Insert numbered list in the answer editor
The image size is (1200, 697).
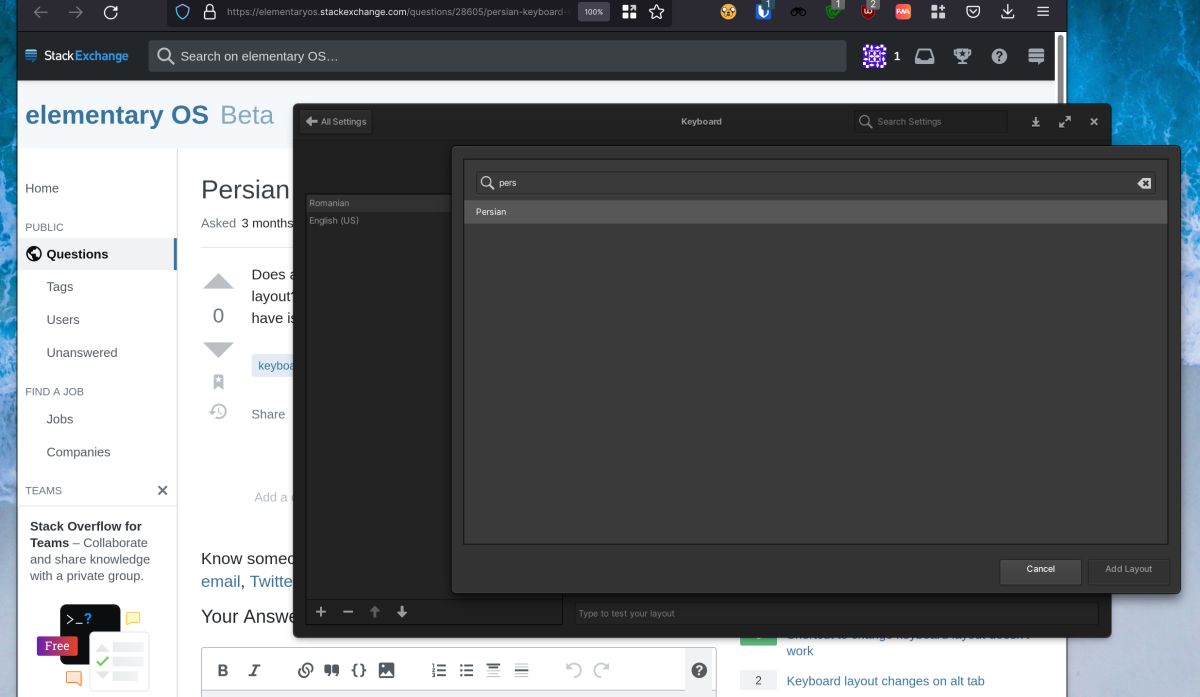tap(439, 670)
